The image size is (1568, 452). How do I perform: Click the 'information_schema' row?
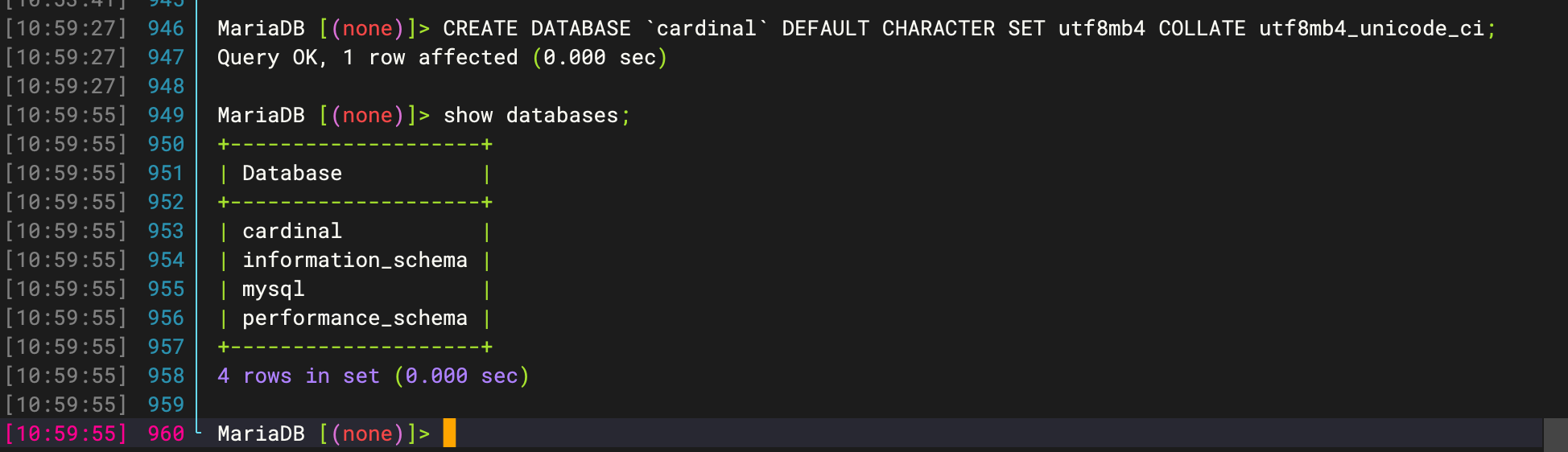[x=355, y=260]
